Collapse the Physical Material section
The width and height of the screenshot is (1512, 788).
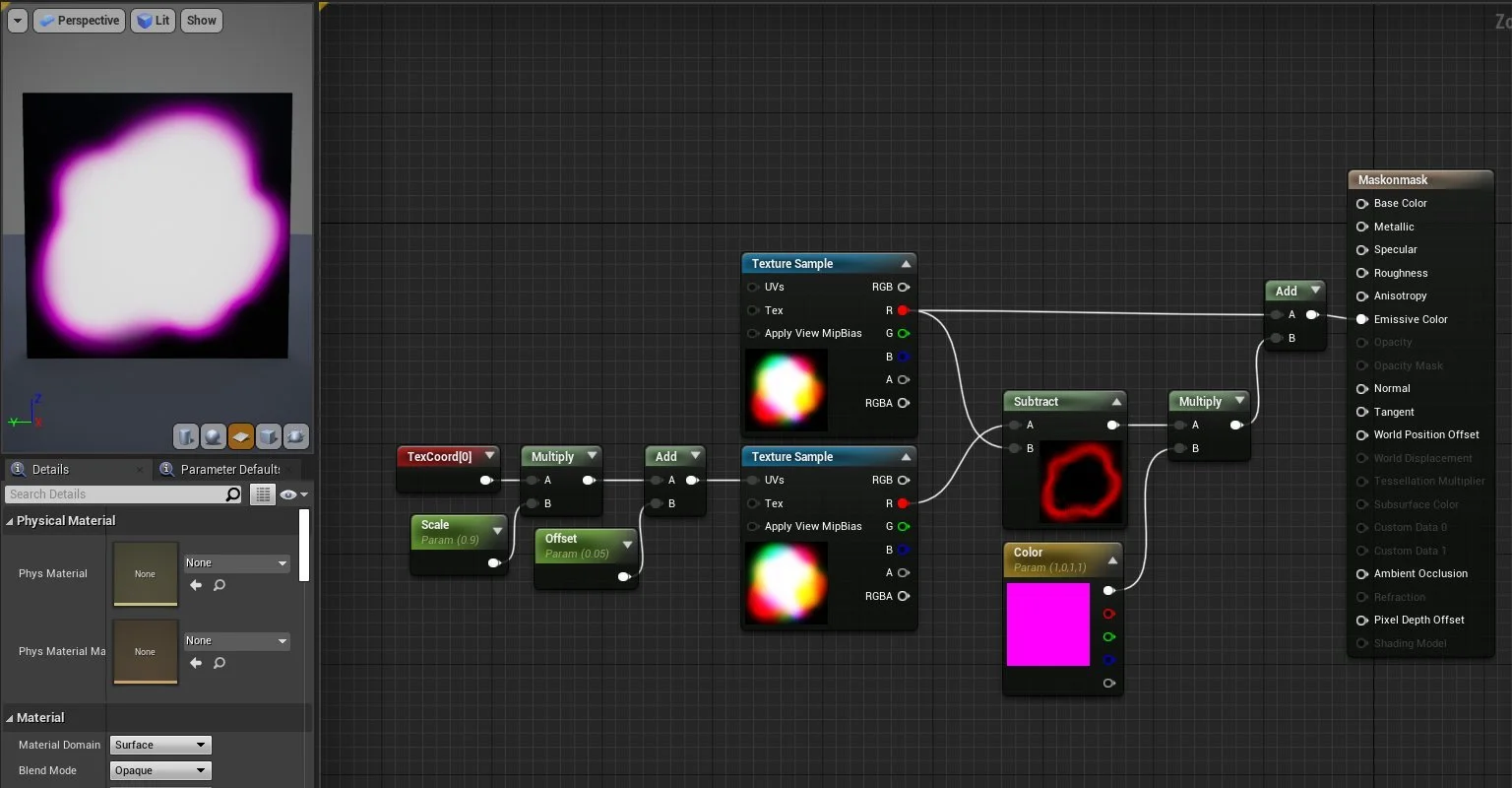point(10,521)
